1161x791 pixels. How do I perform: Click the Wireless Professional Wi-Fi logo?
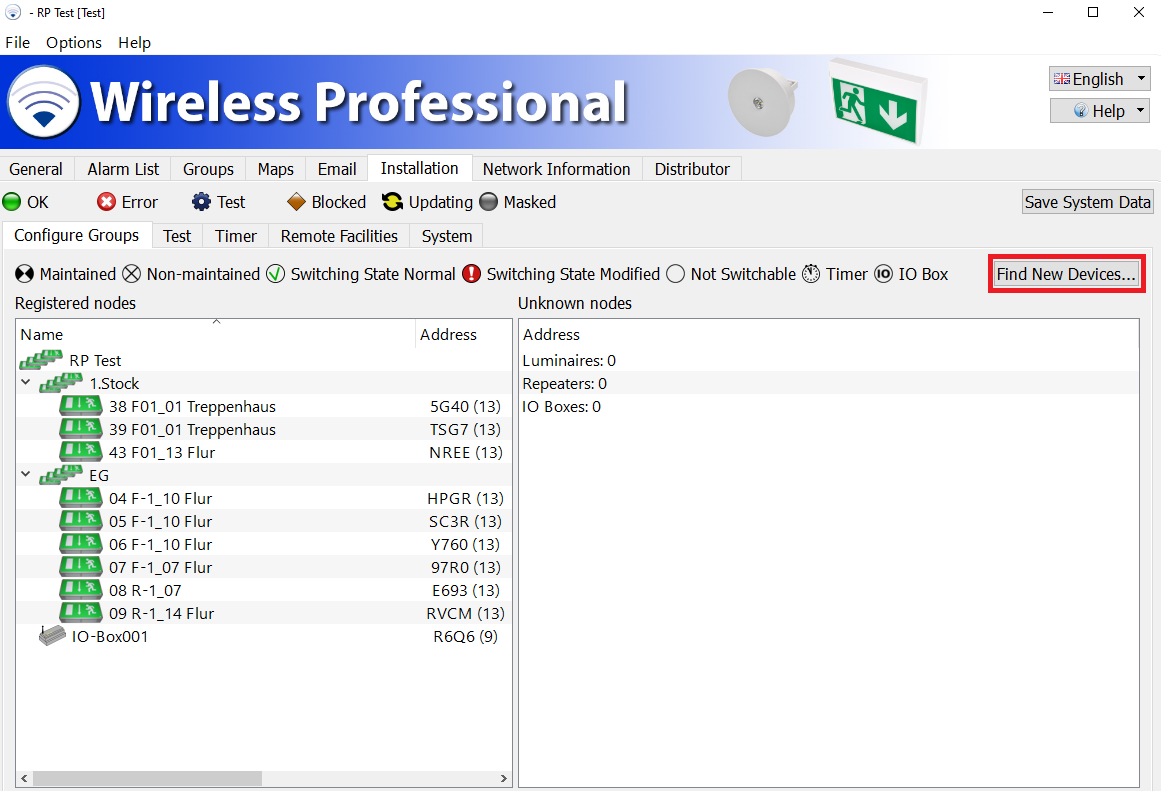point(43,102)
